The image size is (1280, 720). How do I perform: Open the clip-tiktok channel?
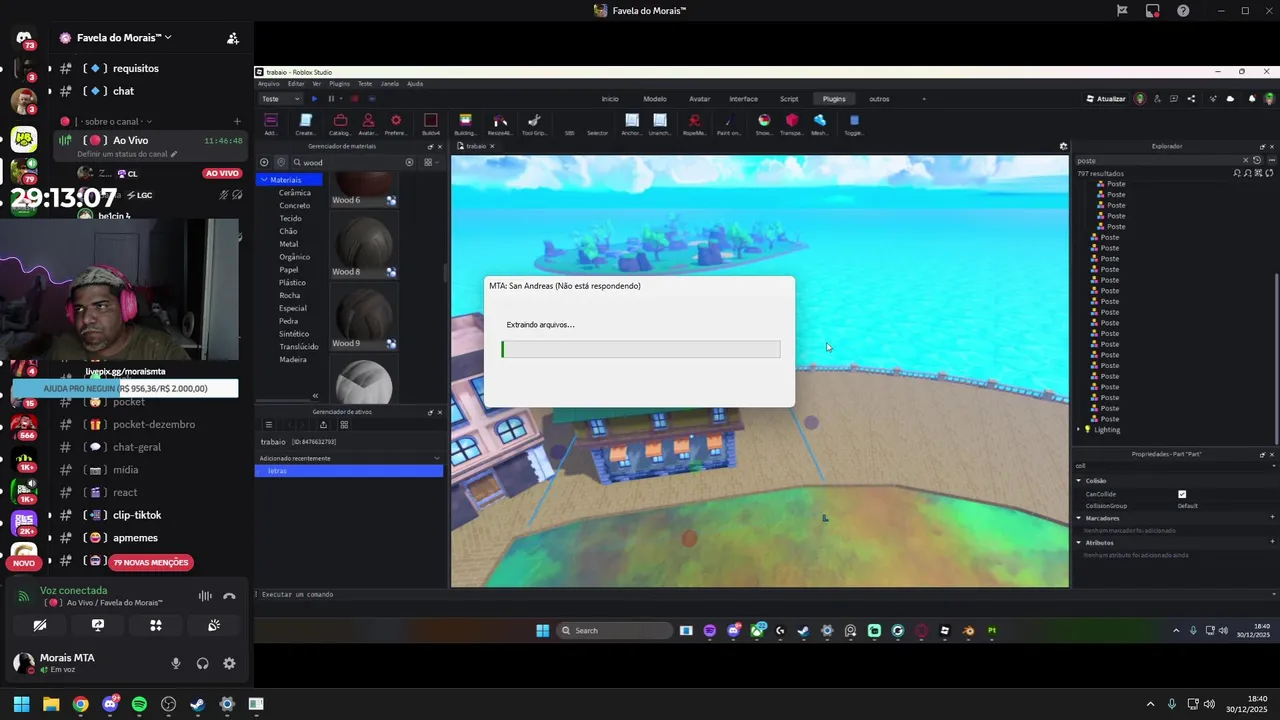[x=137, y=515]
